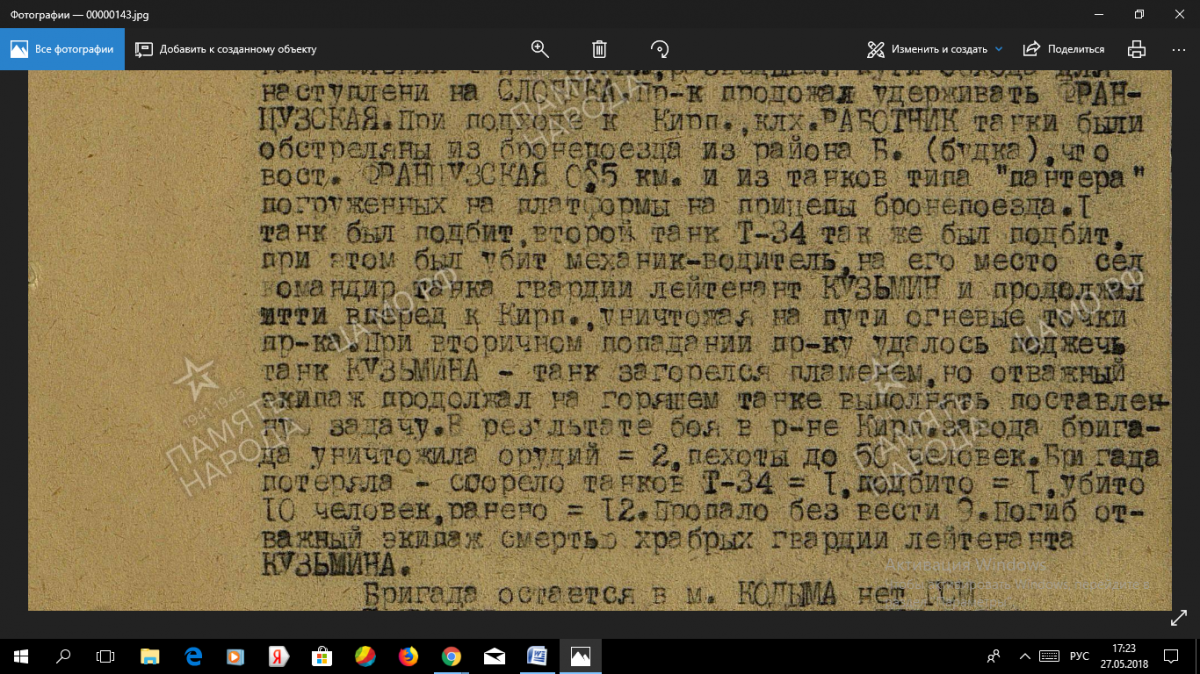The image size is (1200, 674).
Task: Delete the photo using trash icon
Action: pos(599,49)
